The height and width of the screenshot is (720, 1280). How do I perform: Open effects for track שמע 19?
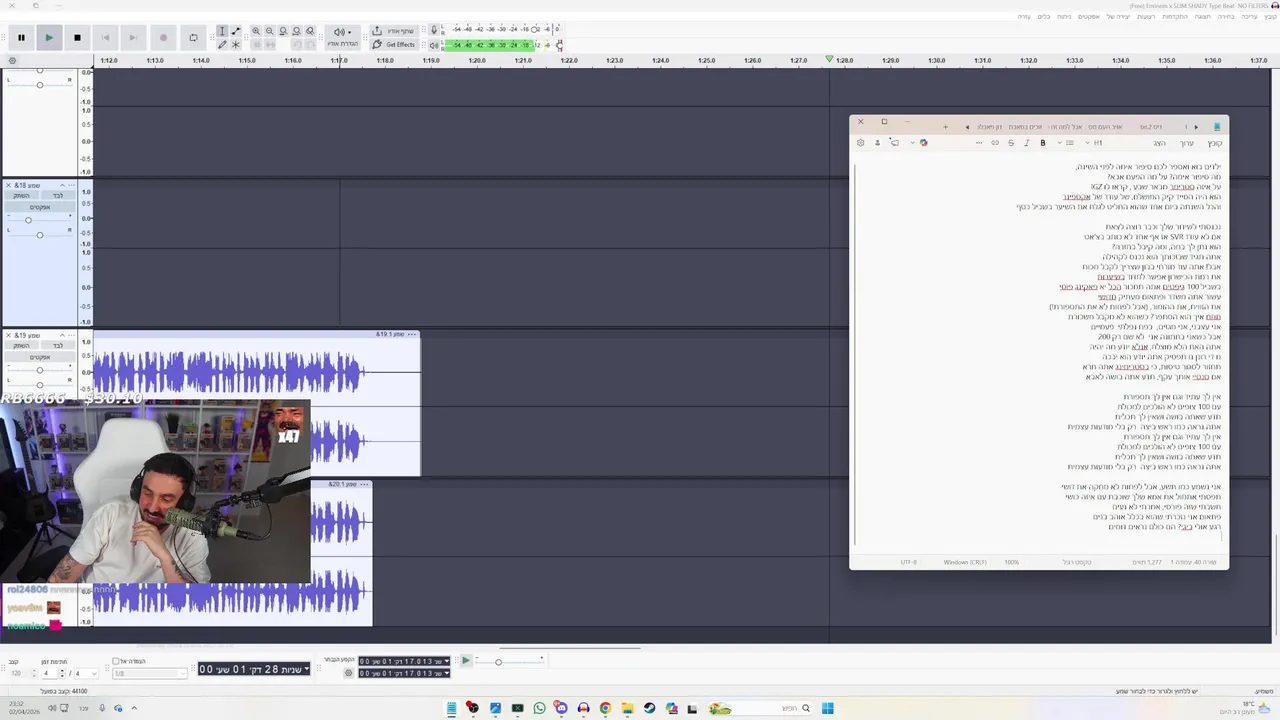[x=40, y=357]
